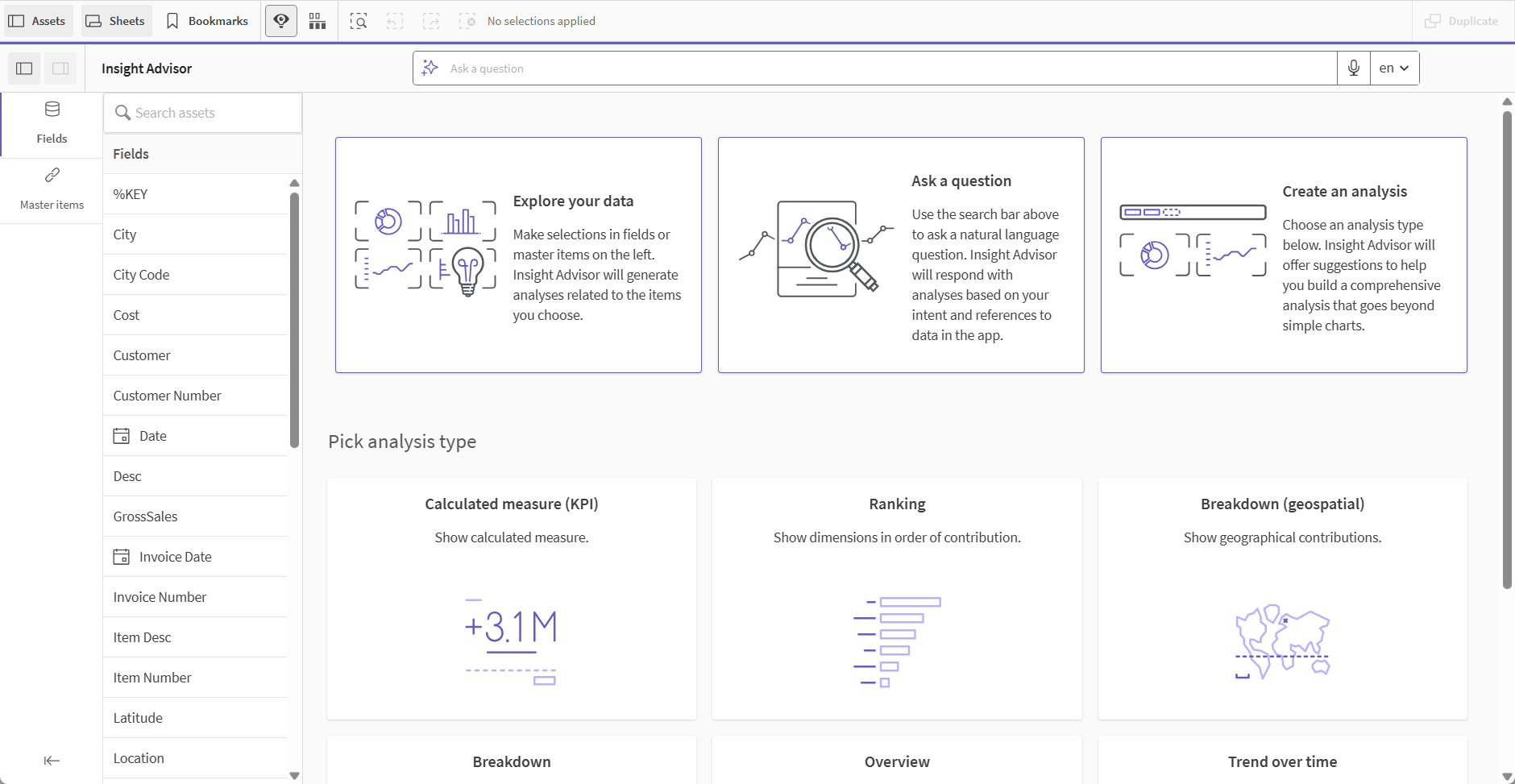Open the selections search tool

[359, 20]
